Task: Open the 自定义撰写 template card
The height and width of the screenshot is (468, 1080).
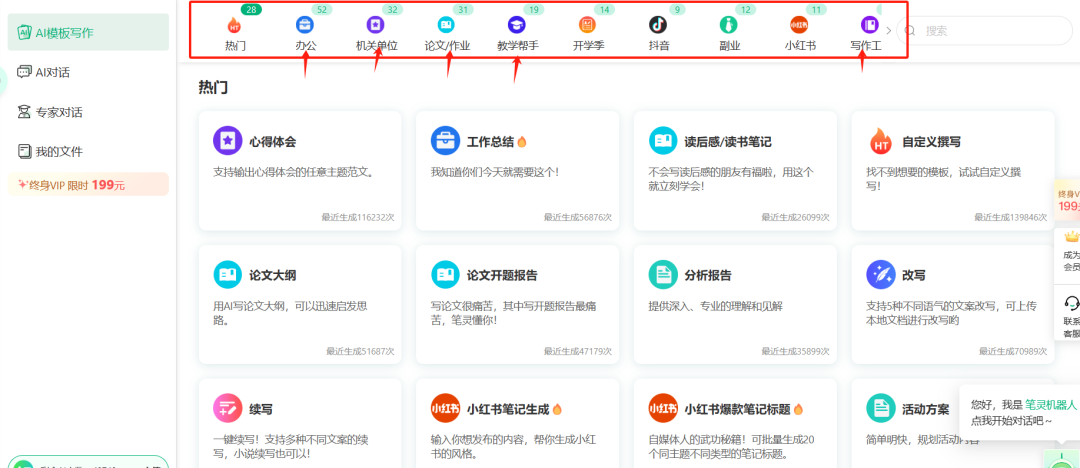Action: [953, 171]
